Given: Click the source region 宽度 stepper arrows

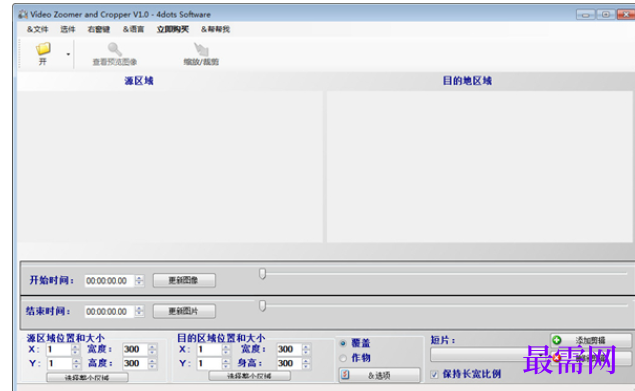Looking at the screenshot, I should click(x=152, y=349).
